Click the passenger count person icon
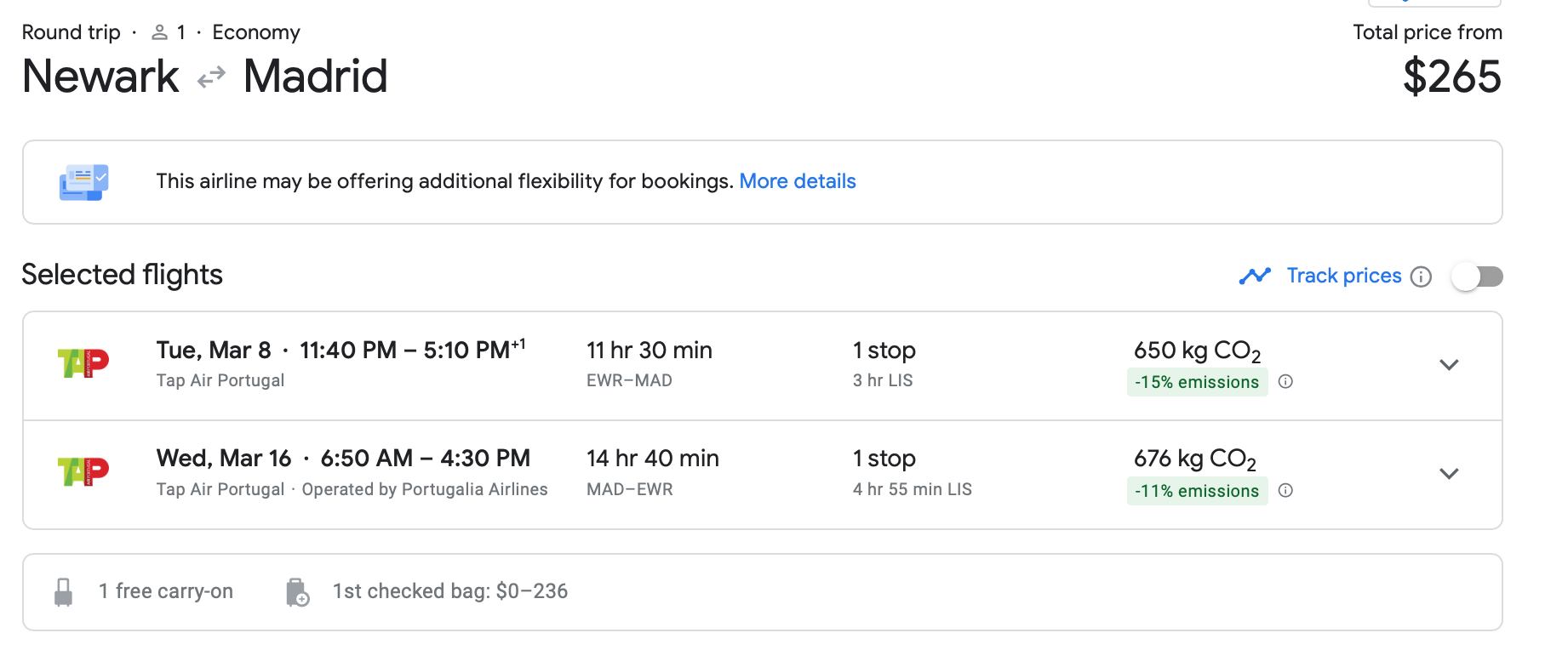This screenshot has height=650, width=1568. [x=159, y=32]
